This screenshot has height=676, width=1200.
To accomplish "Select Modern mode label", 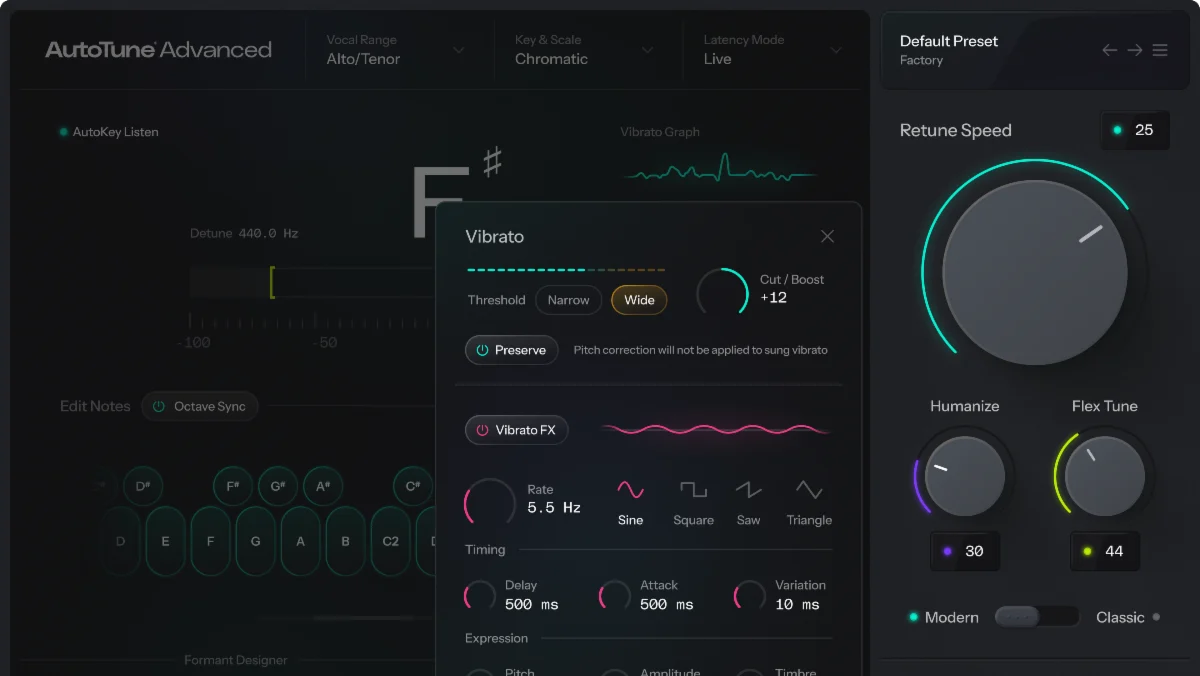I will 951,617.
